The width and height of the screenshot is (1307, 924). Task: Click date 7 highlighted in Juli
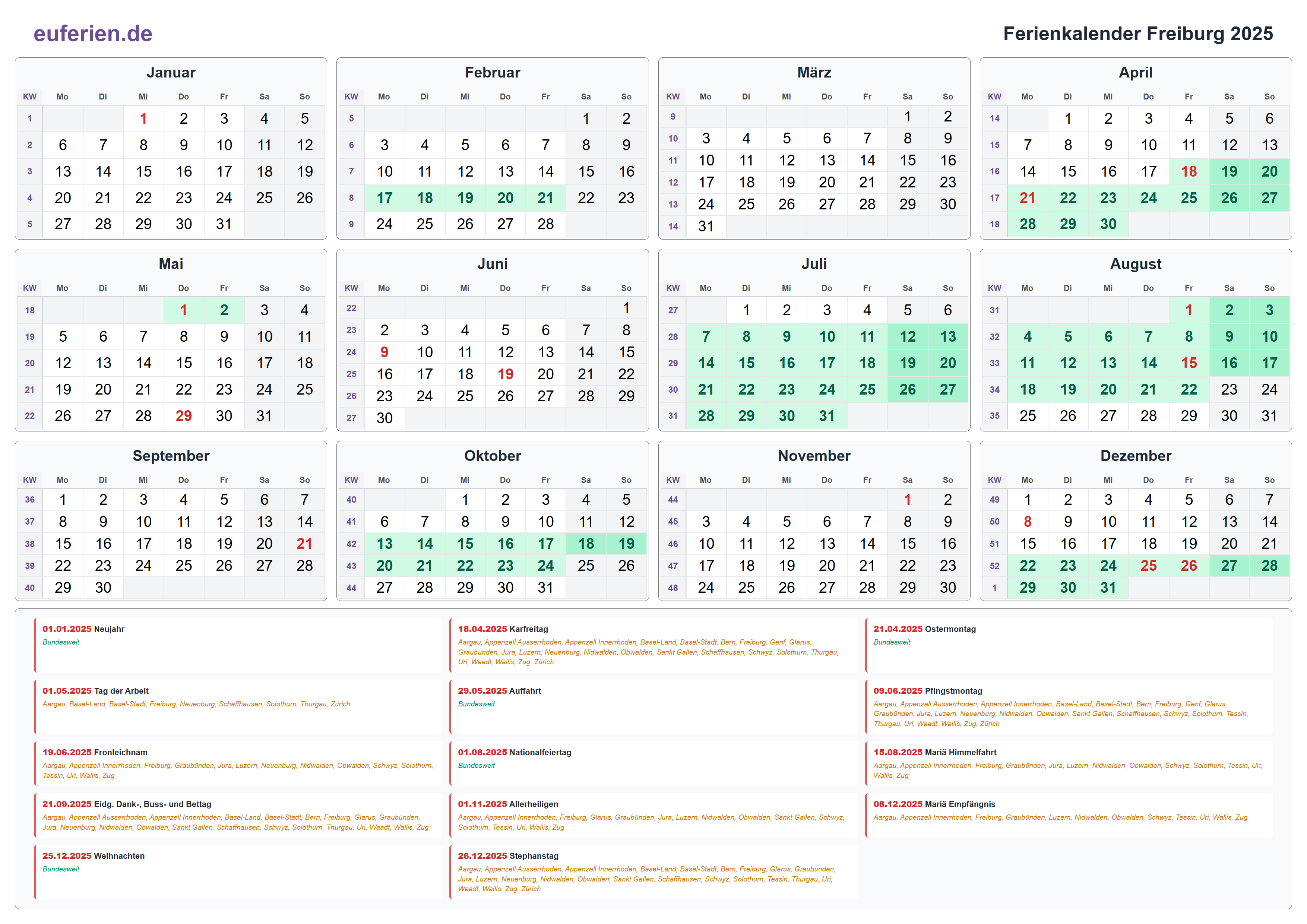pos(706,336)
